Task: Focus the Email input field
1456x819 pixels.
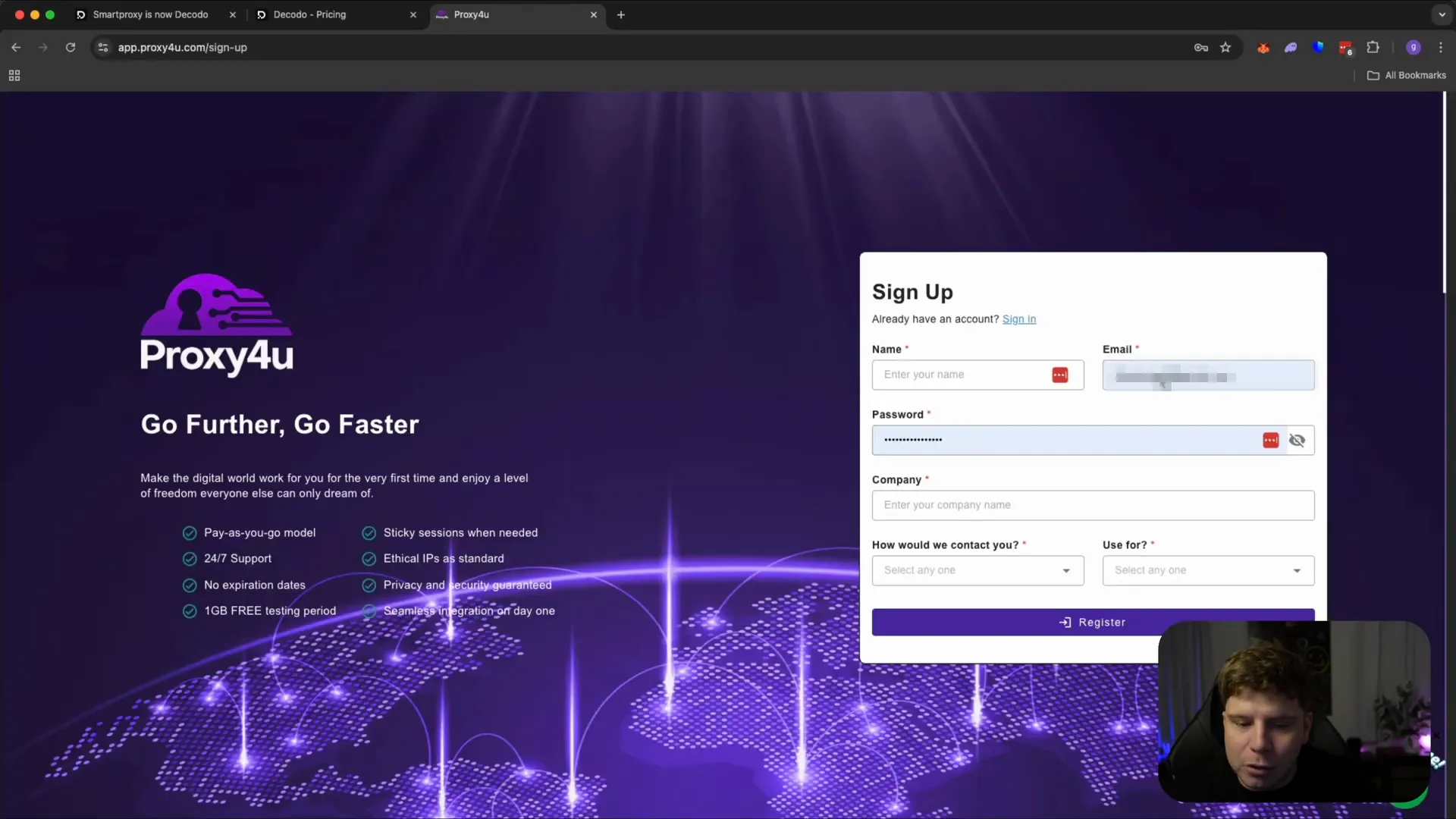Action: click(1209, 375)
